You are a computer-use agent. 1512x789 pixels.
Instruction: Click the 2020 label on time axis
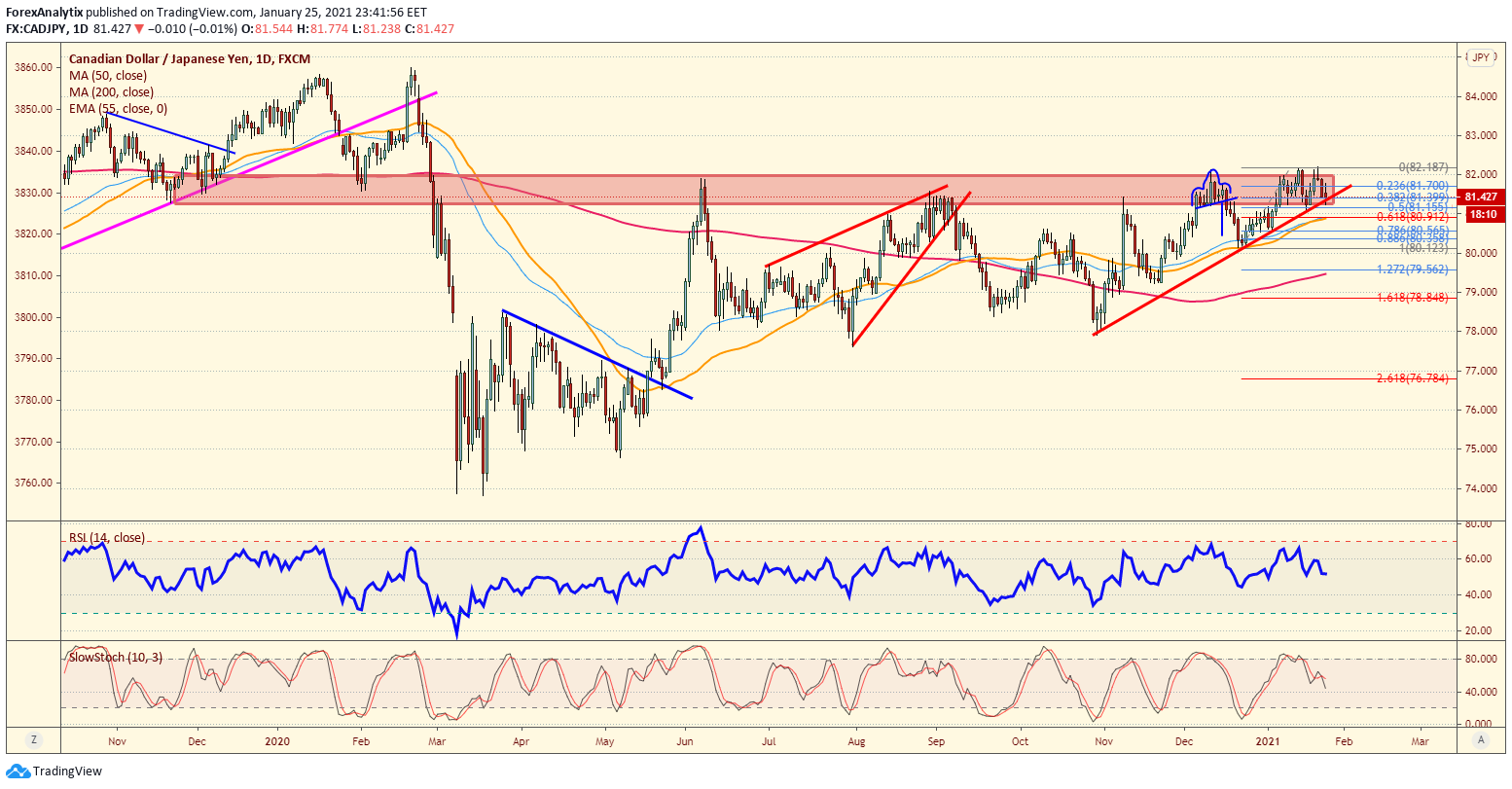277,741
